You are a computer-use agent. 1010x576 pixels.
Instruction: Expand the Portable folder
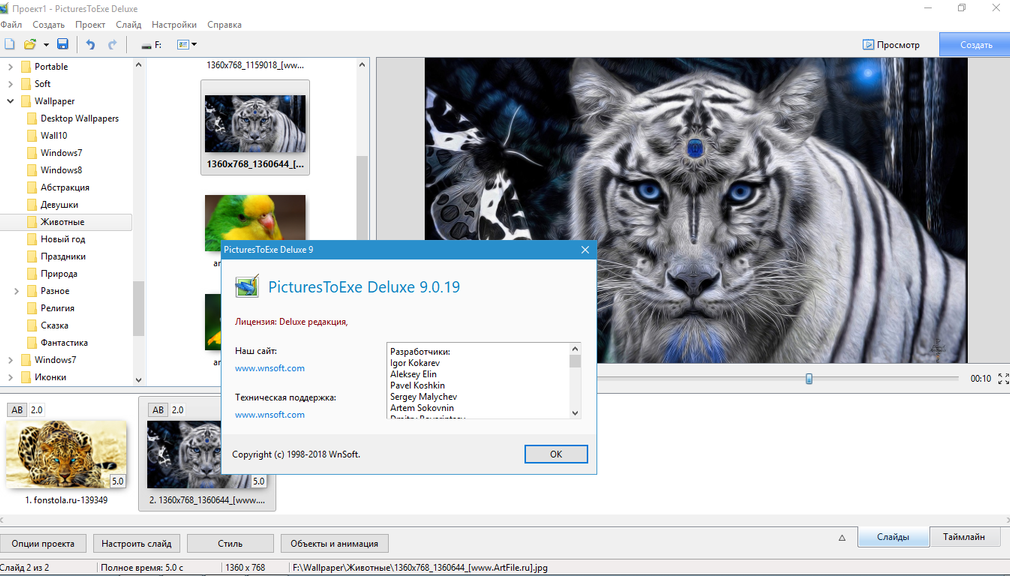point(10,66)
